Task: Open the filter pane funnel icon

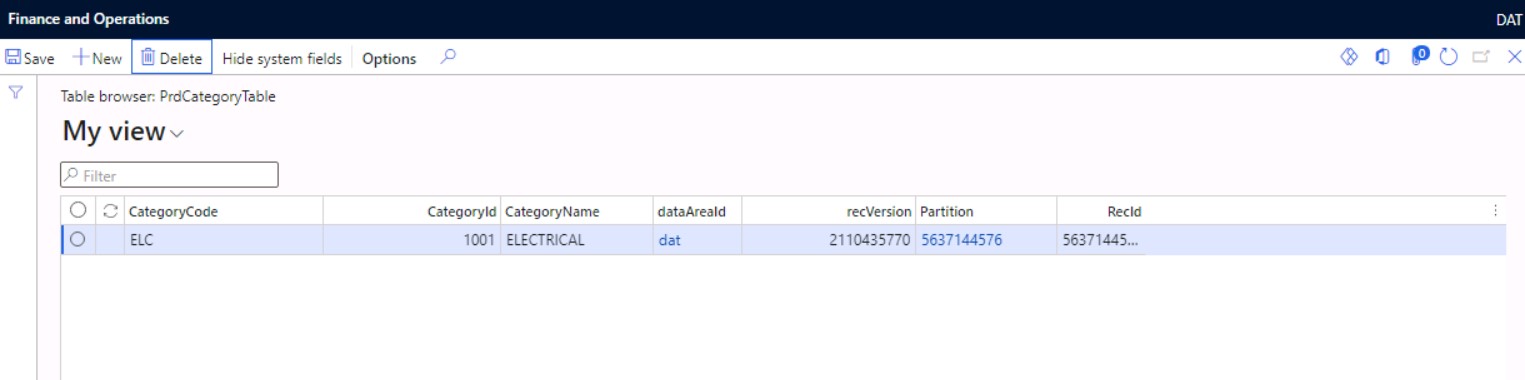Action: click(x=16, y=92)
